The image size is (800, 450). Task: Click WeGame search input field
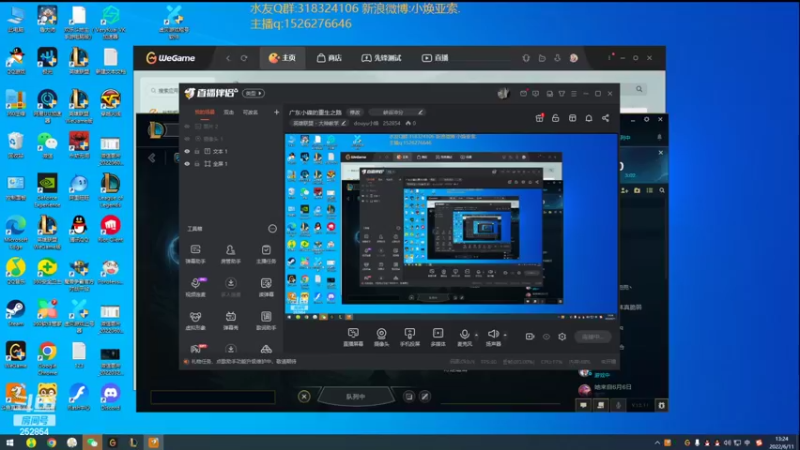pyautogui.click(x=163, y=90)
